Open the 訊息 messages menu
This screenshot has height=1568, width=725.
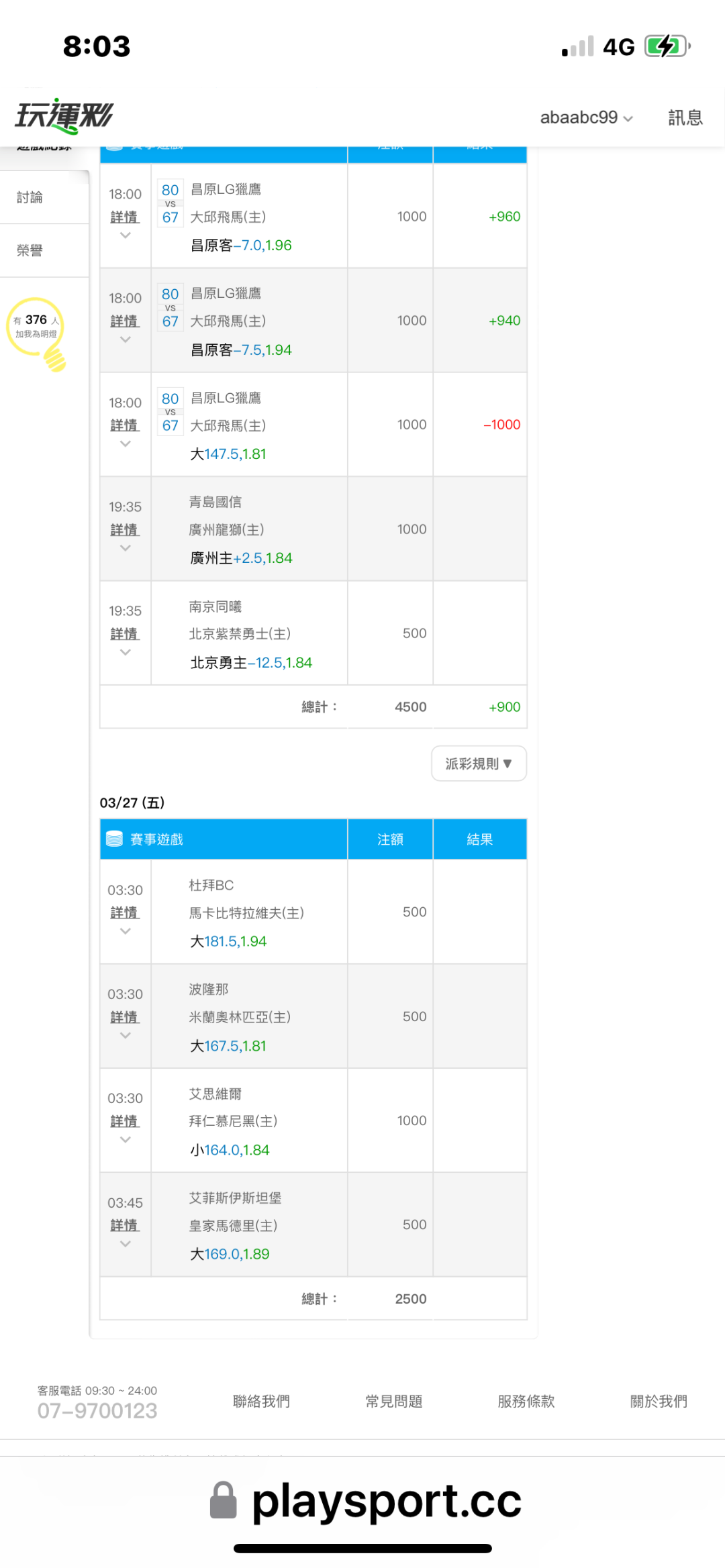coord(685,117)
